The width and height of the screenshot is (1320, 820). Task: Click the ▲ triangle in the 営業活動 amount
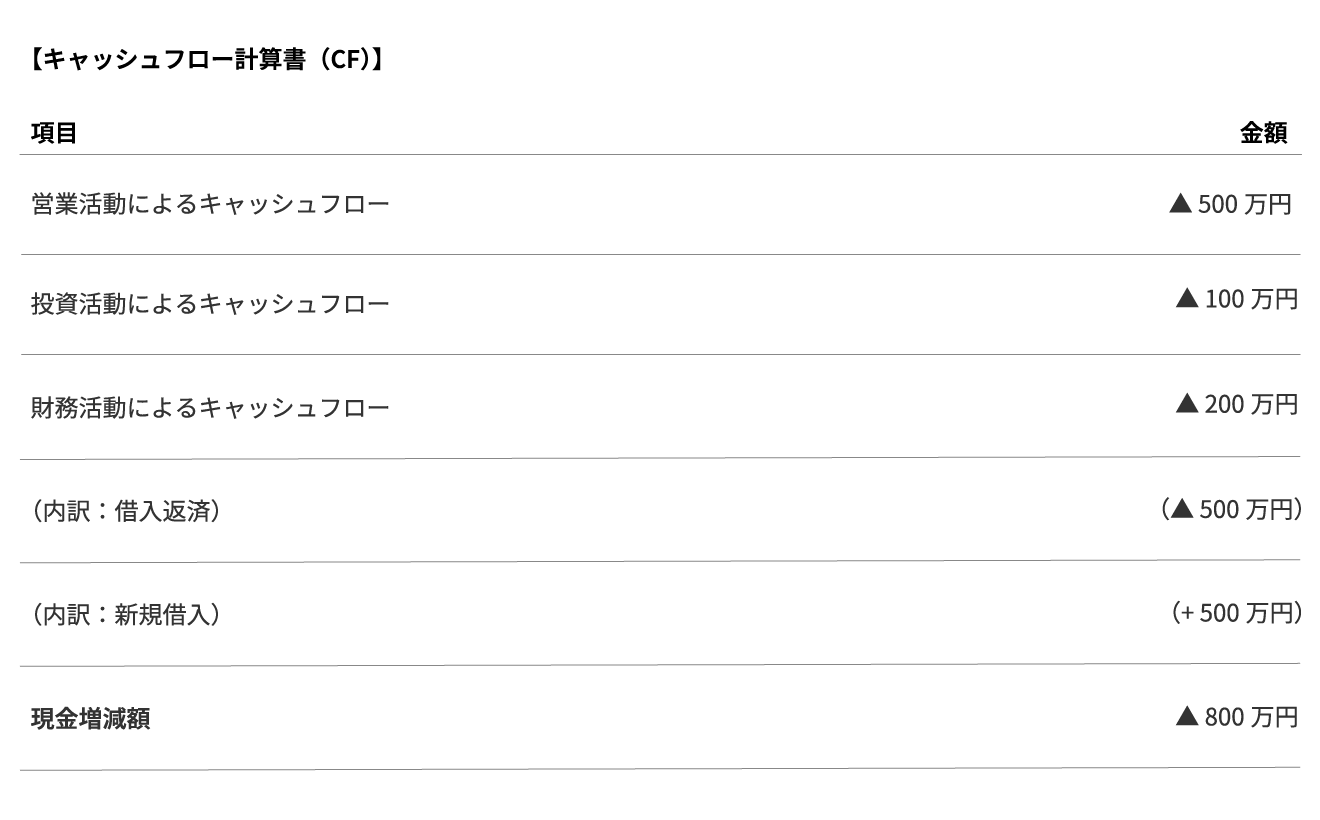tap(1180, 205)
